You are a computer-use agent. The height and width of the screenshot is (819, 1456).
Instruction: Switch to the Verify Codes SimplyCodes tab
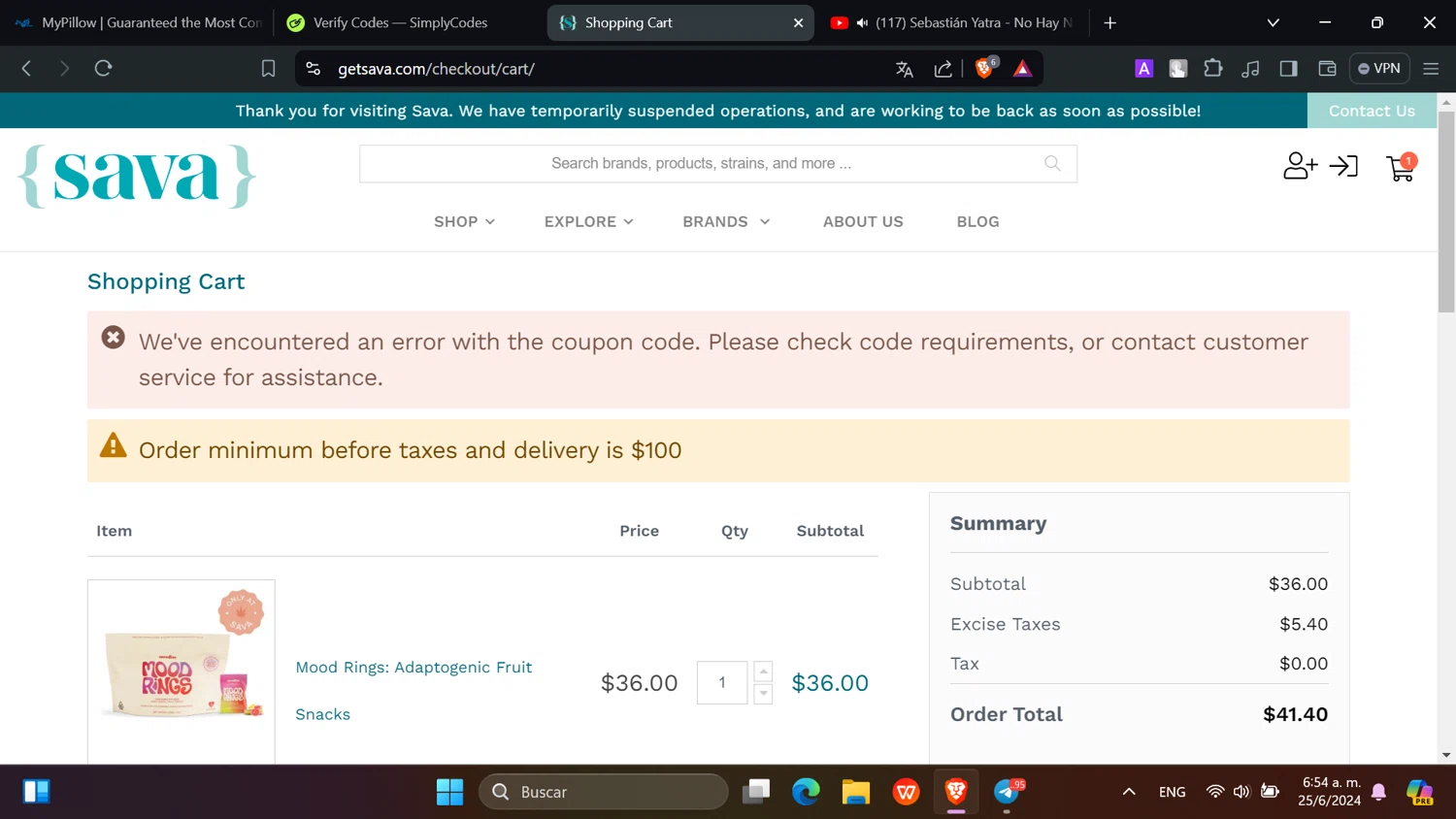409,22
